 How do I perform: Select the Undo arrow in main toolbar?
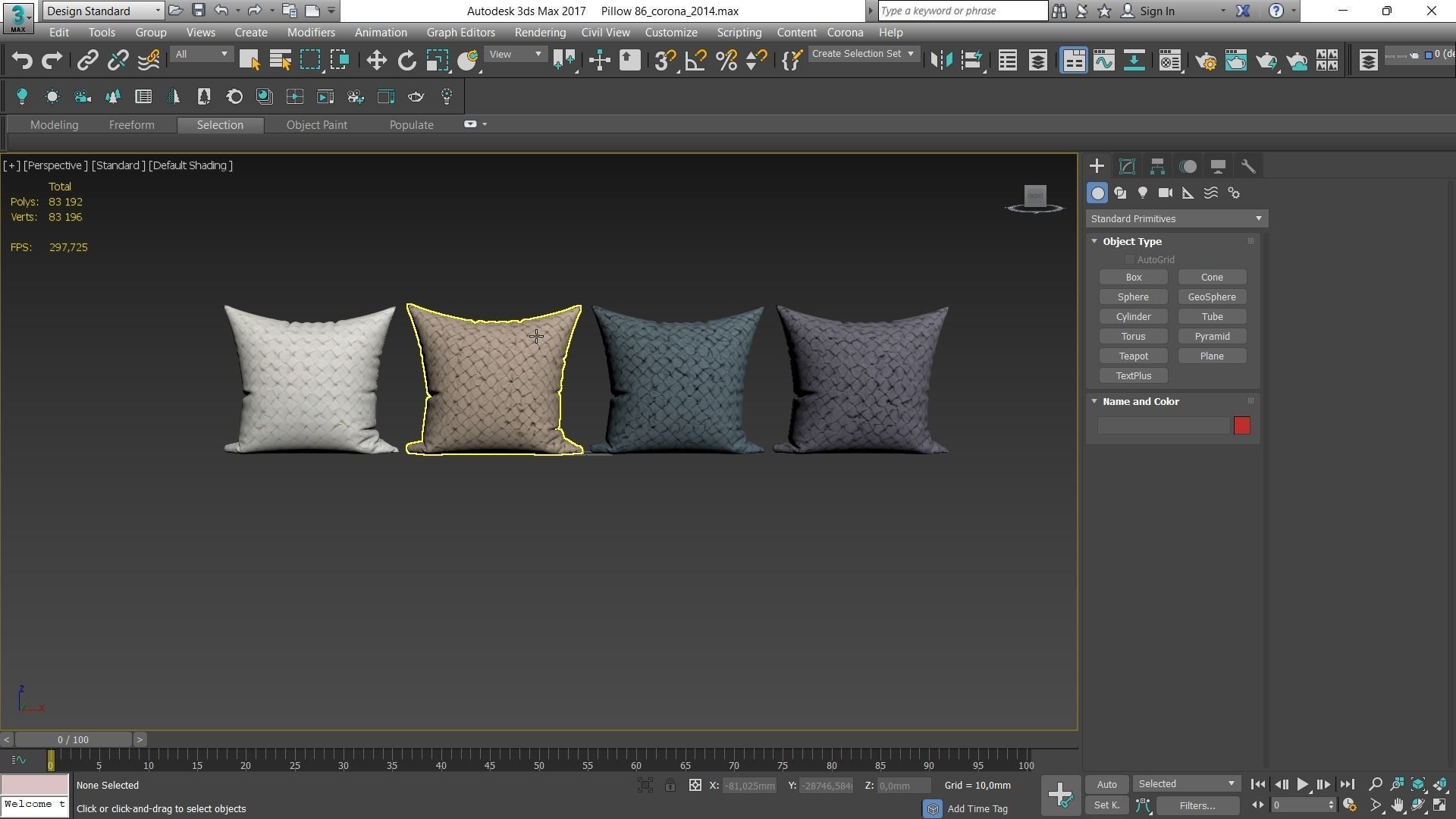(22, 61)
